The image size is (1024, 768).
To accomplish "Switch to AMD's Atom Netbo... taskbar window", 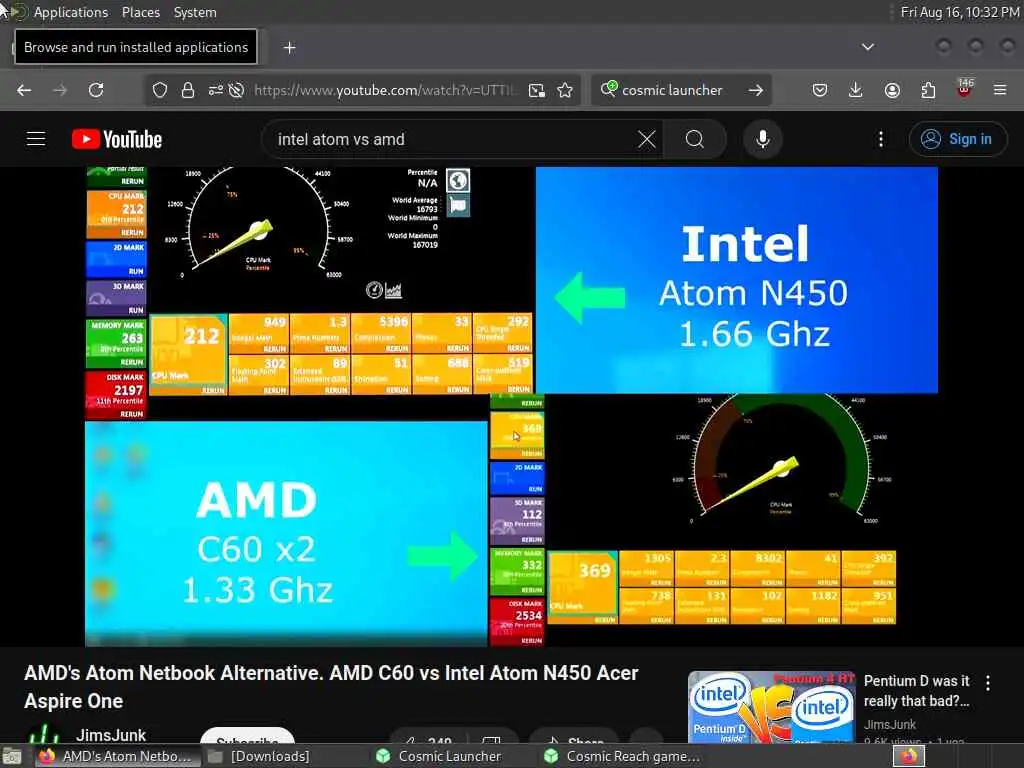I will (116, 756).
